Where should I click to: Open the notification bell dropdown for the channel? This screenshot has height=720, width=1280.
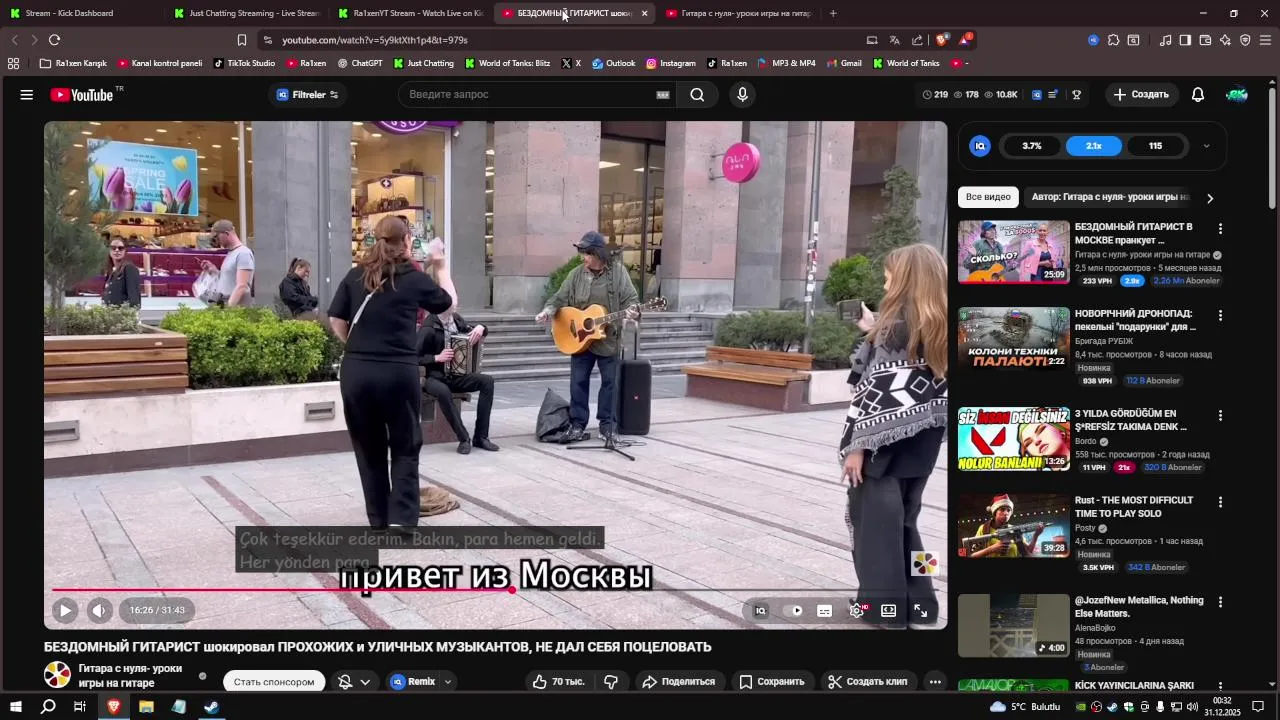tap(355, 682)
